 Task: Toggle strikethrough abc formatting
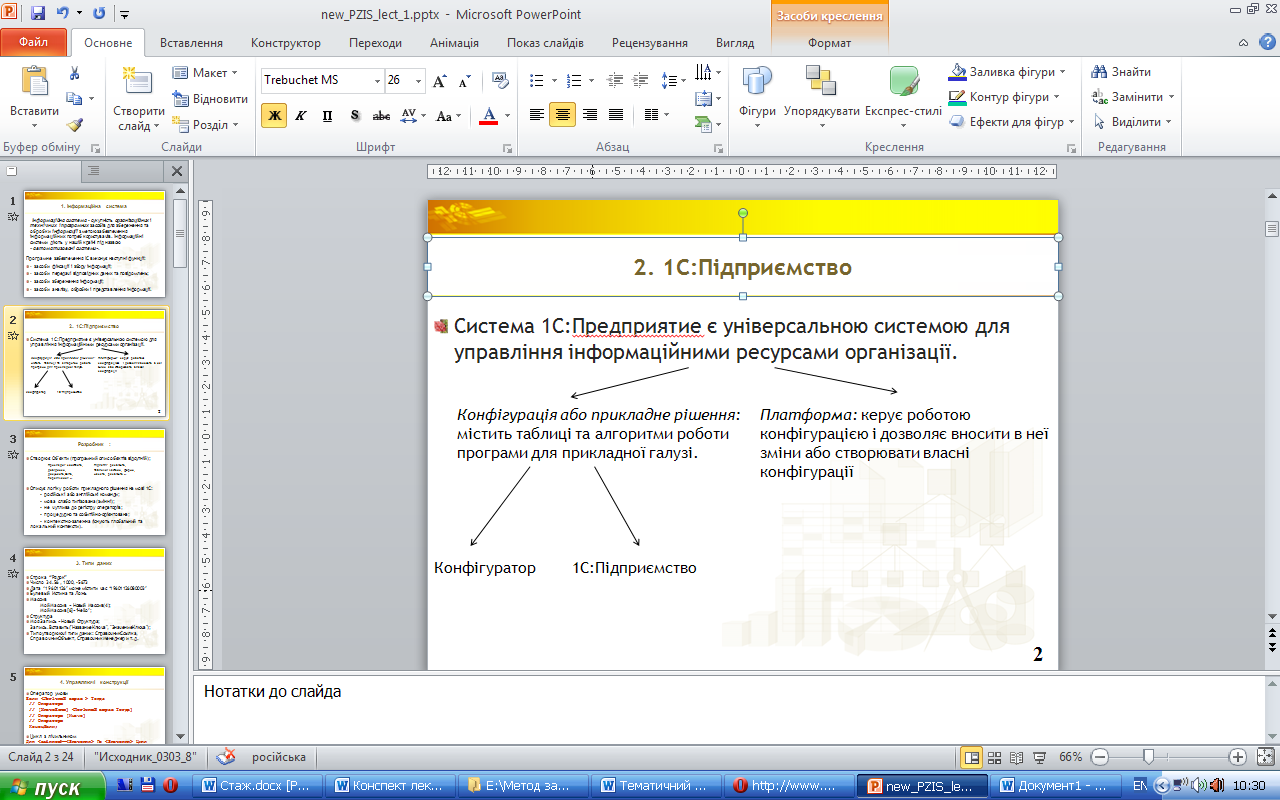381,115
